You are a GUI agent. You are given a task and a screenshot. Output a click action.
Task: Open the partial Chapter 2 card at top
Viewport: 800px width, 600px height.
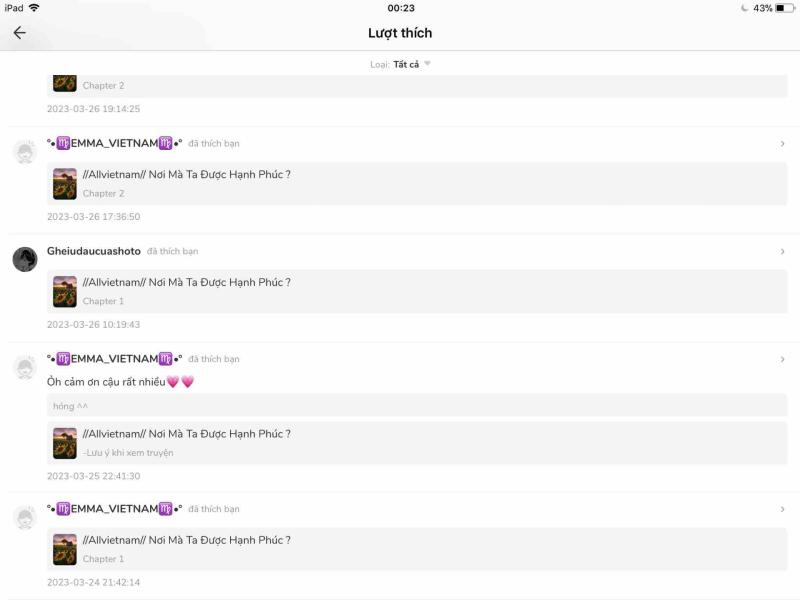(x=417, y=86)
